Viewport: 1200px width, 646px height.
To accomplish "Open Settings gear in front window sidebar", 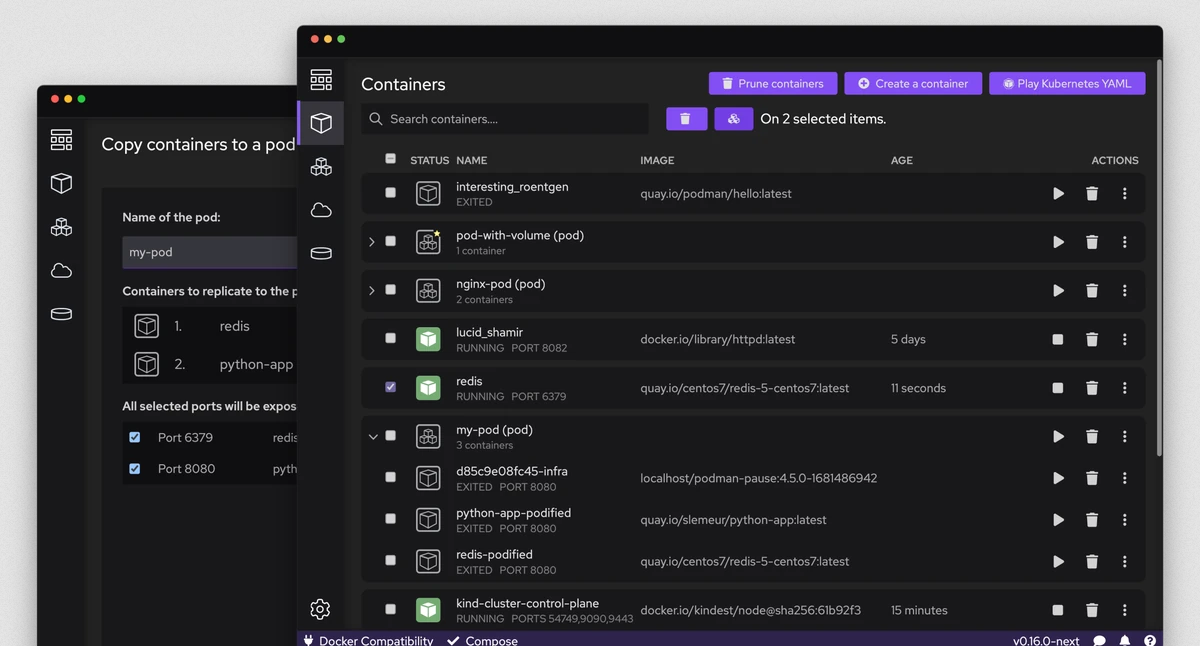I will 320,609.
